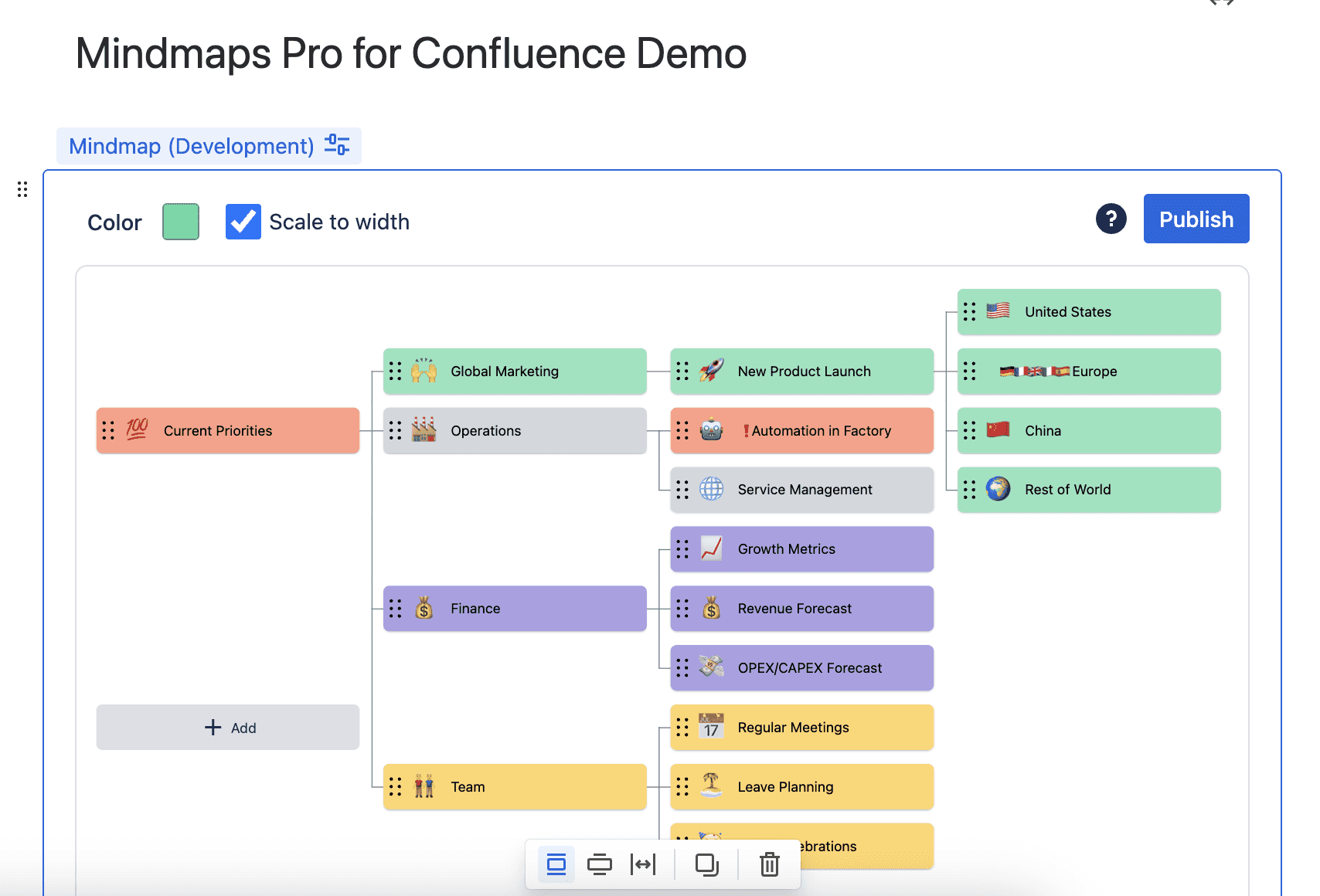Screen dimensions: 1320x896
Task: Click the drag handle of New Product Launch
Action: click(x=682, y=372)
